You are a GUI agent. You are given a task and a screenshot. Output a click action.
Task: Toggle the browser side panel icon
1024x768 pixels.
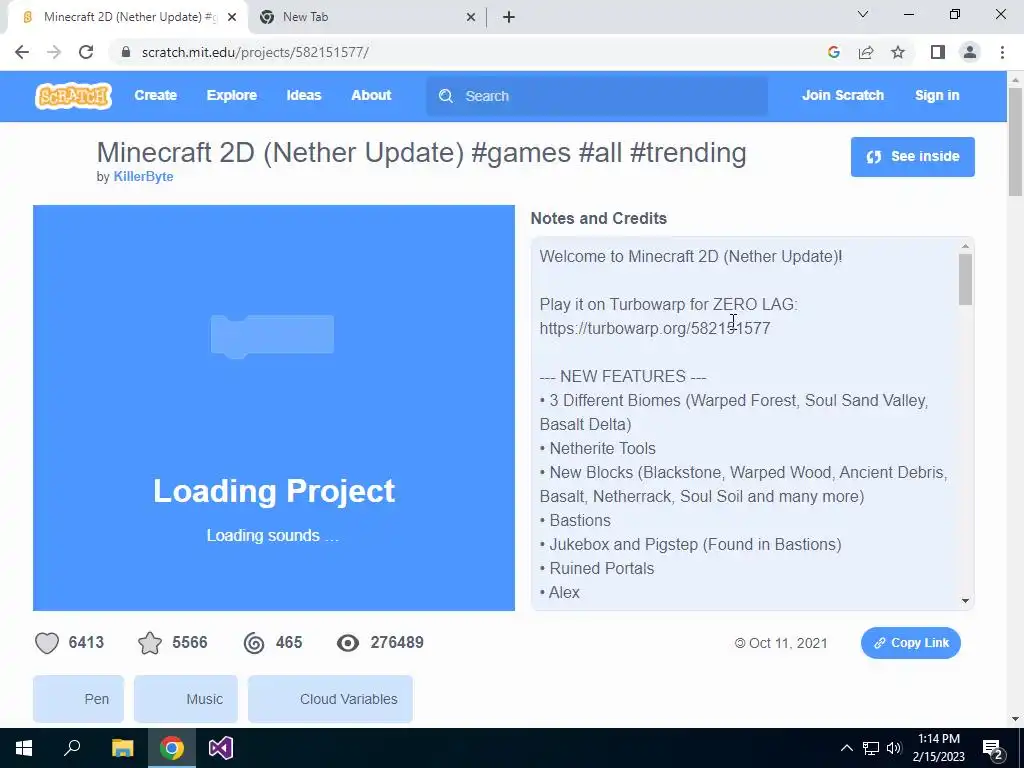(938, 52)
